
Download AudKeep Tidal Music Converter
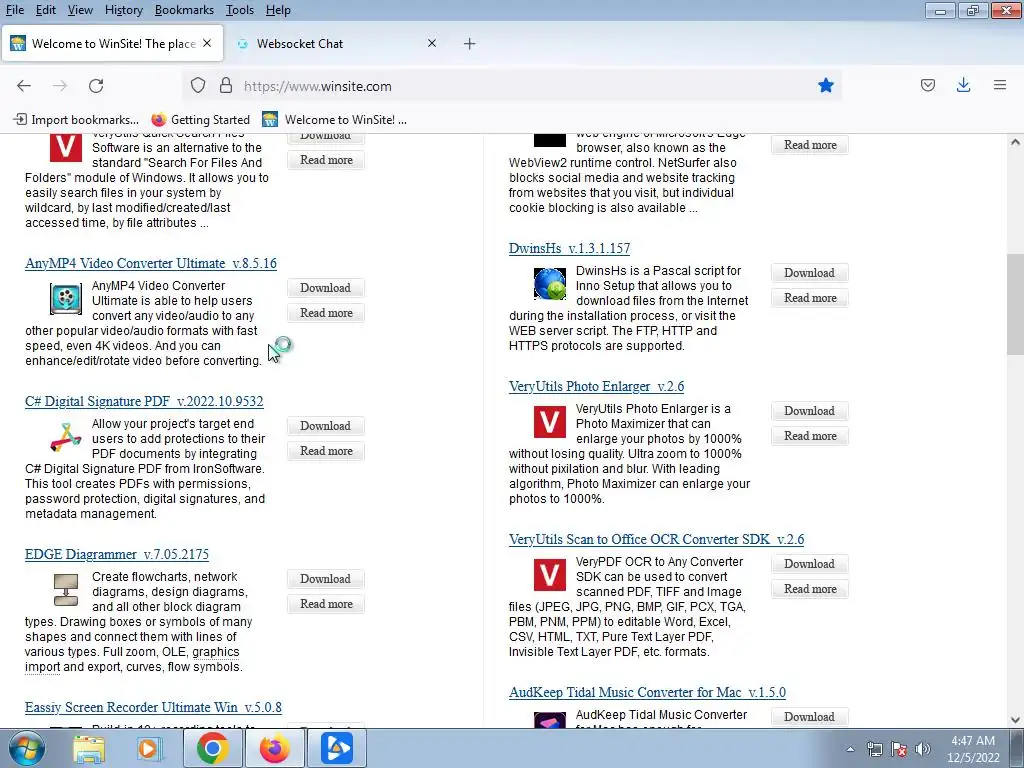[x=809, y=716]
